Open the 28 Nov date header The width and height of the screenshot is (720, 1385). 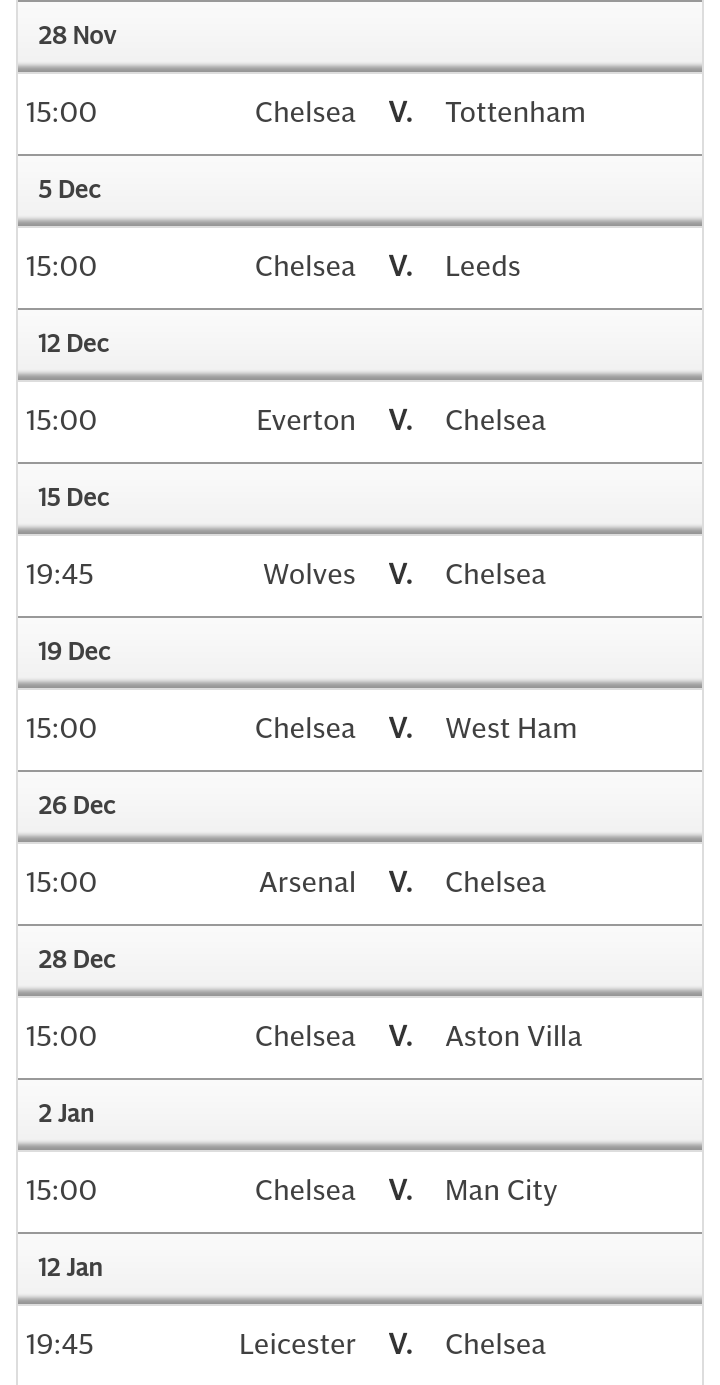coord(77,36)
